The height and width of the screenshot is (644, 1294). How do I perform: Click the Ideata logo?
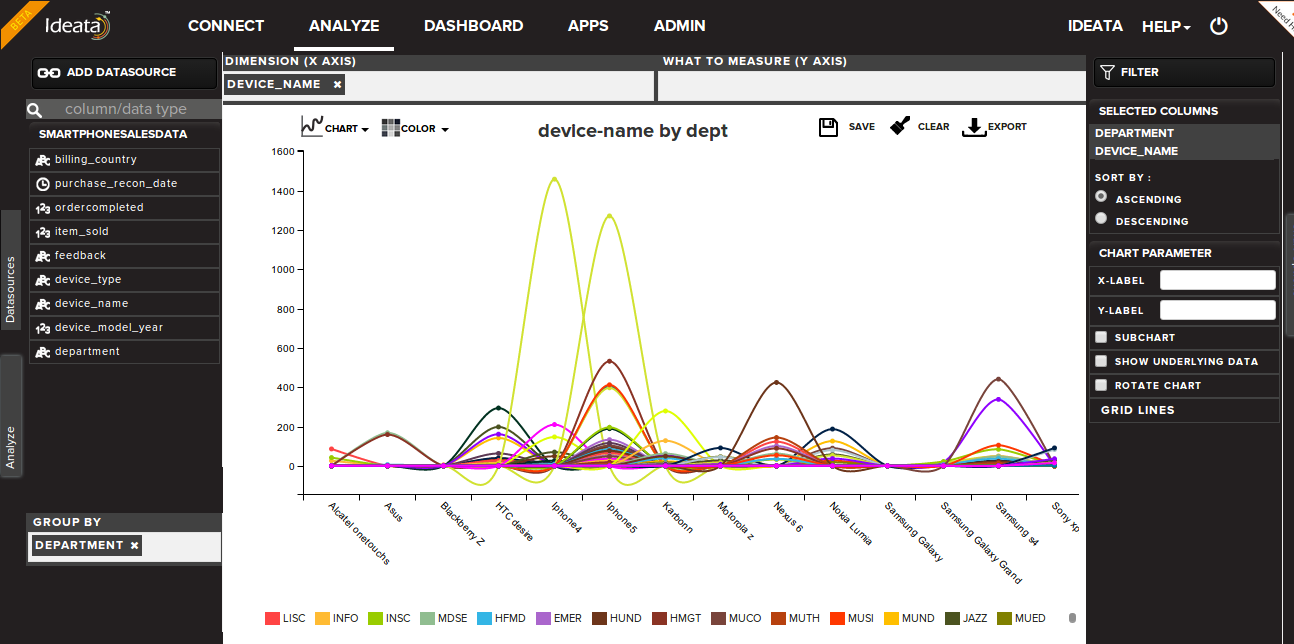[78, 25]
